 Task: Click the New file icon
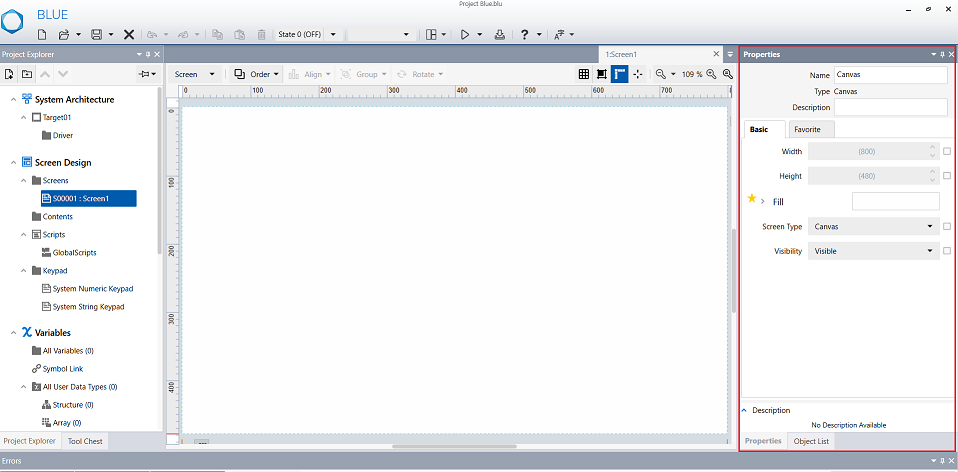pos(42,34)
